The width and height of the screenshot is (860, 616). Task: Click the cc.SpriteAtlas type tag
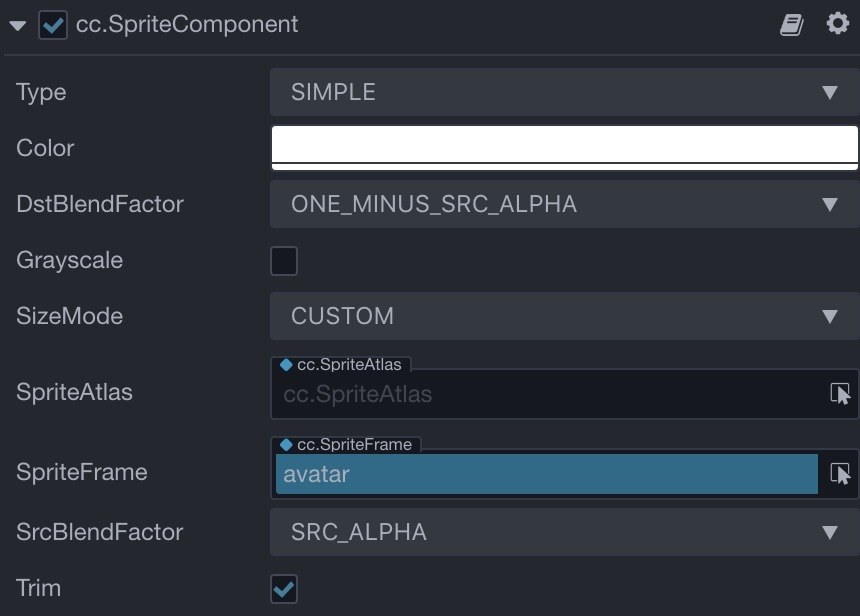[x=342, y=365]
